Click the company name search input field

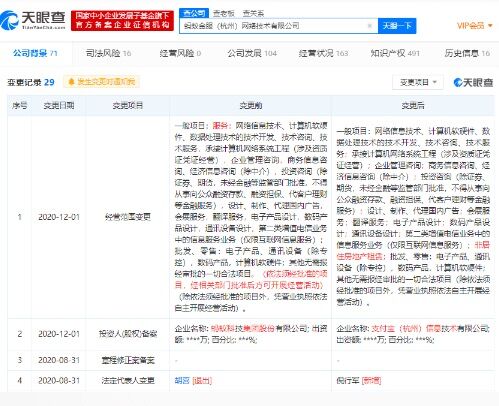click(273, 26)
